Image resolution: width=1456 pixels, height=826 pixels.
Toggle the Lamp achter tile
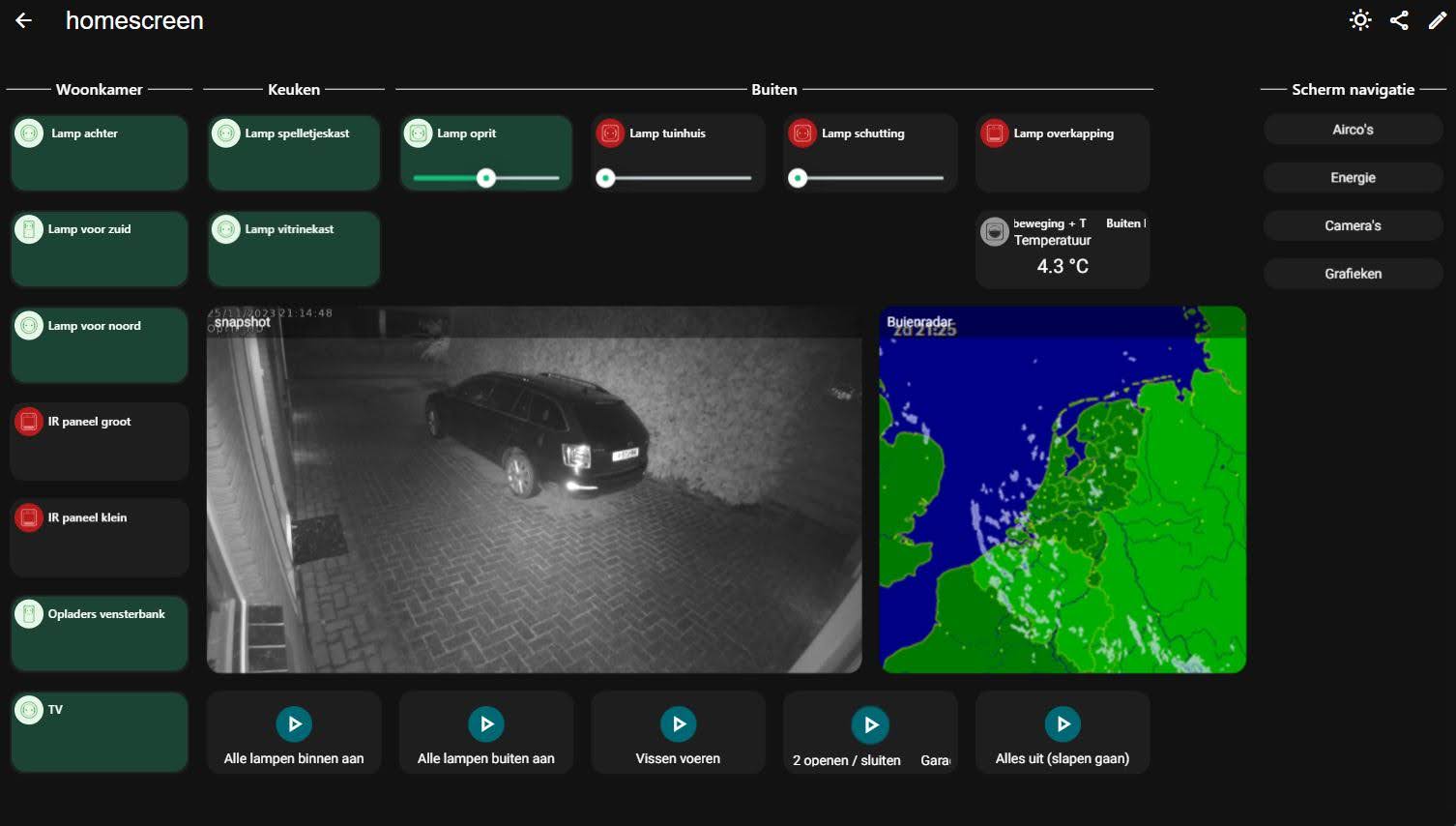click(x=100, y=153)
